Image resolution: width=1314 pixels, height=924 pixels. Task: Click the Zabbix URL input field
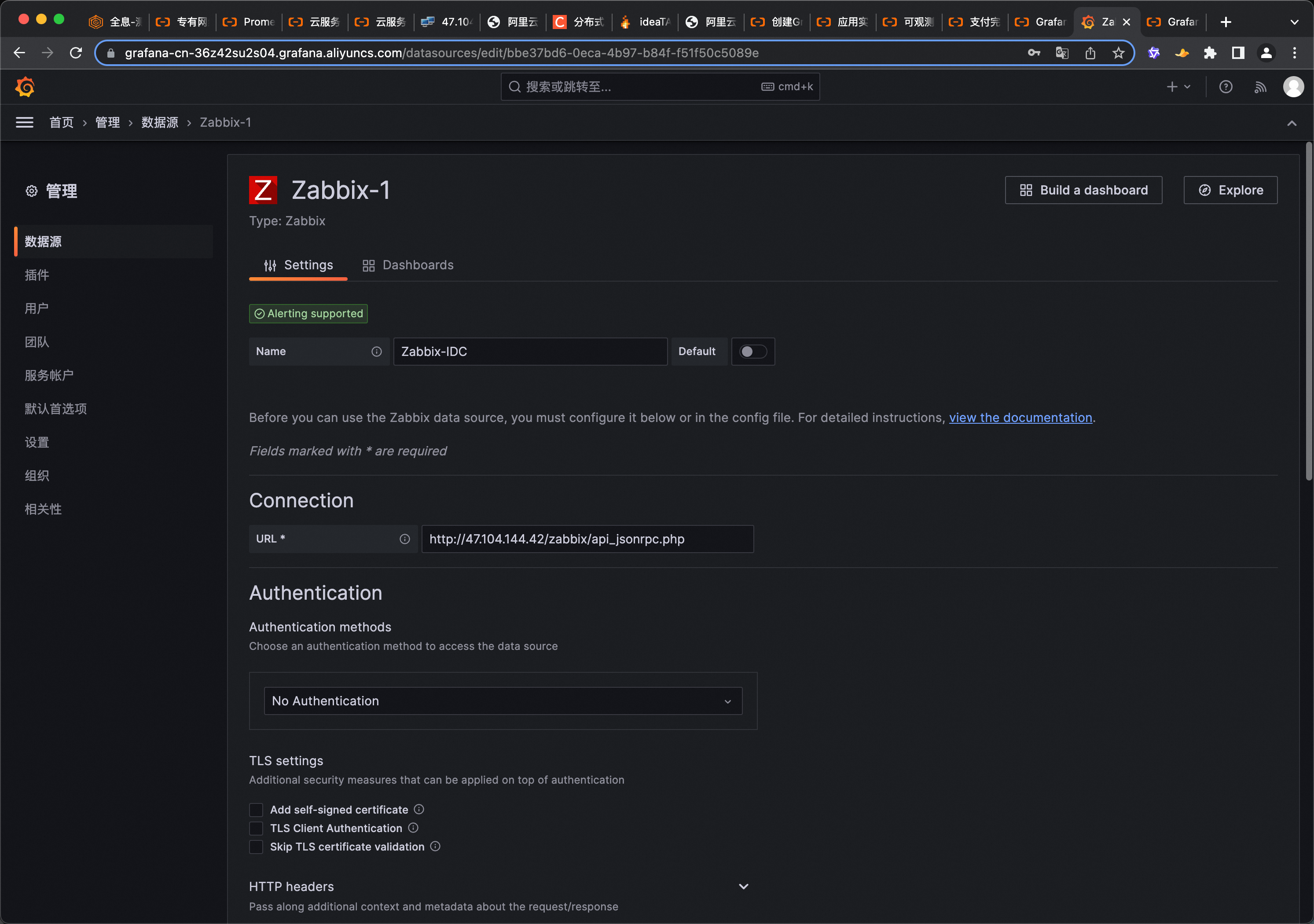(587, 539)
